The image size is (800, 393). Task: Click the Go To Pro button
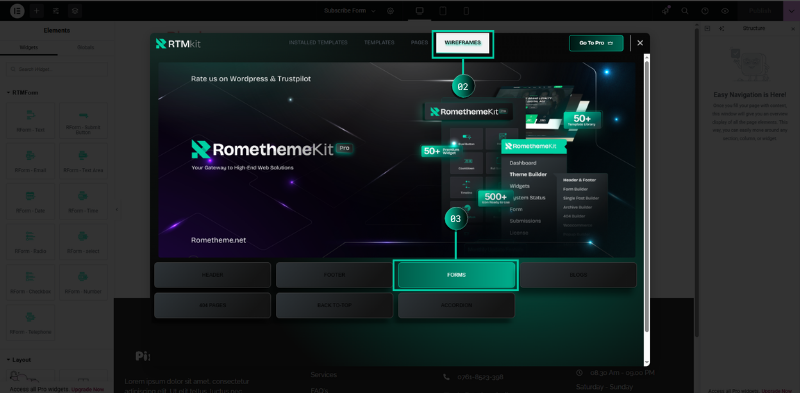tap(596, 43)
